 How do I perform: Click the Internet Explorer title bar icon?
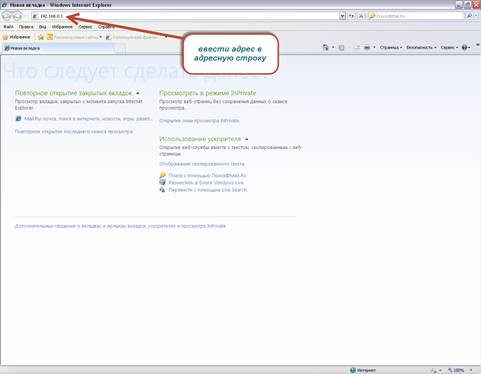(x=4, y=5)
